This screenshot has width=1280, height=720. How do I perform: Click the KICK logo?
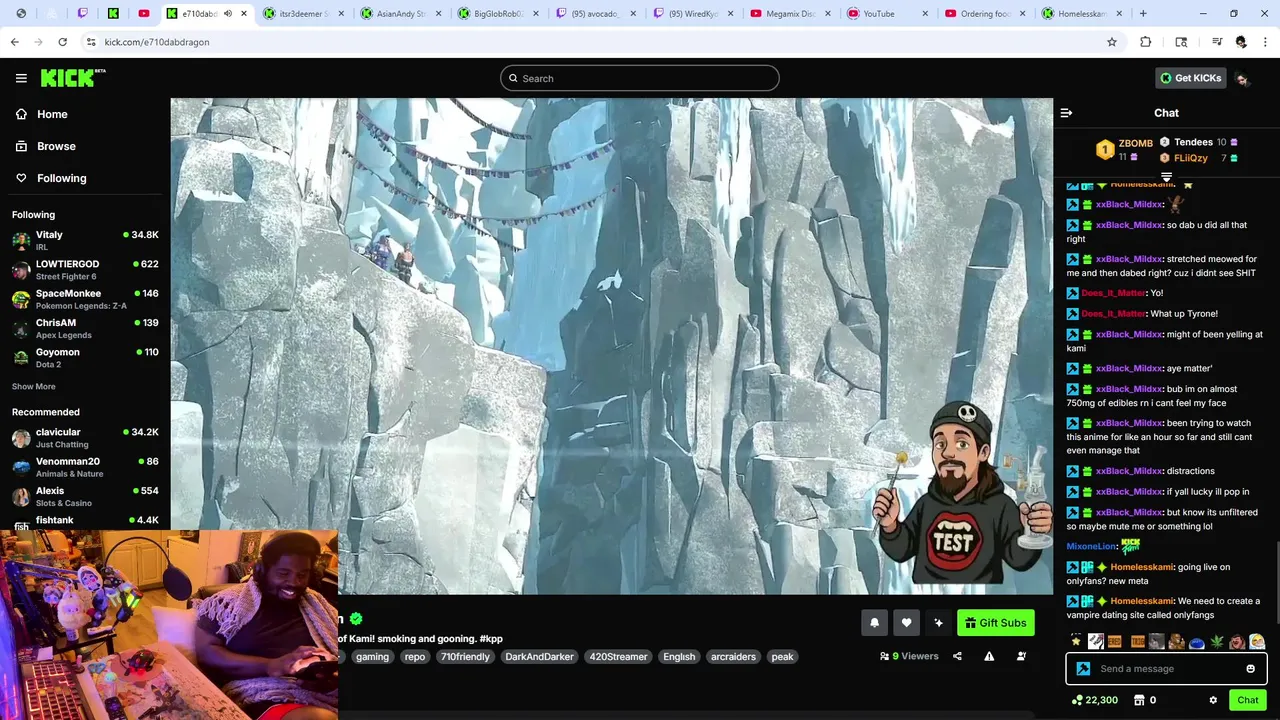tap(72, 78)
